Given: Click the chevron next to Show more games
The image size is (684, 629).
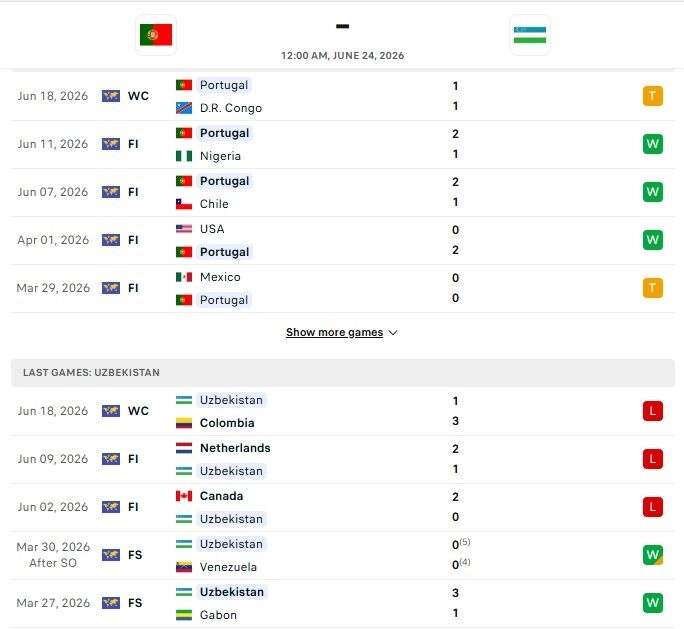Looking at the screenshot, I should coord(393,333).
